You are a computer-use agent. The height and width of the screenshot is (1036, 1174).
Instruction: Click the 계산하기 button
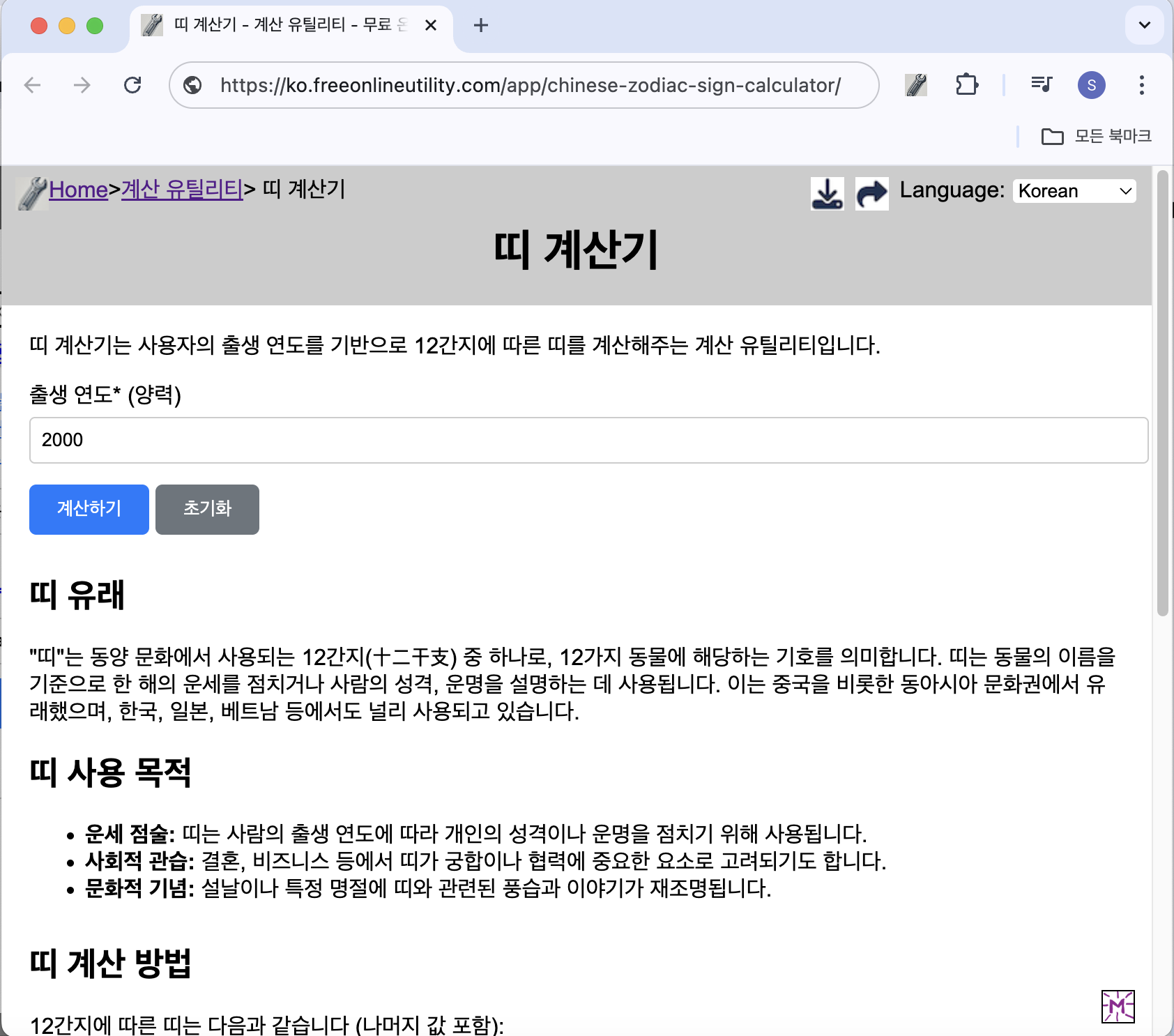coord(89,509)
